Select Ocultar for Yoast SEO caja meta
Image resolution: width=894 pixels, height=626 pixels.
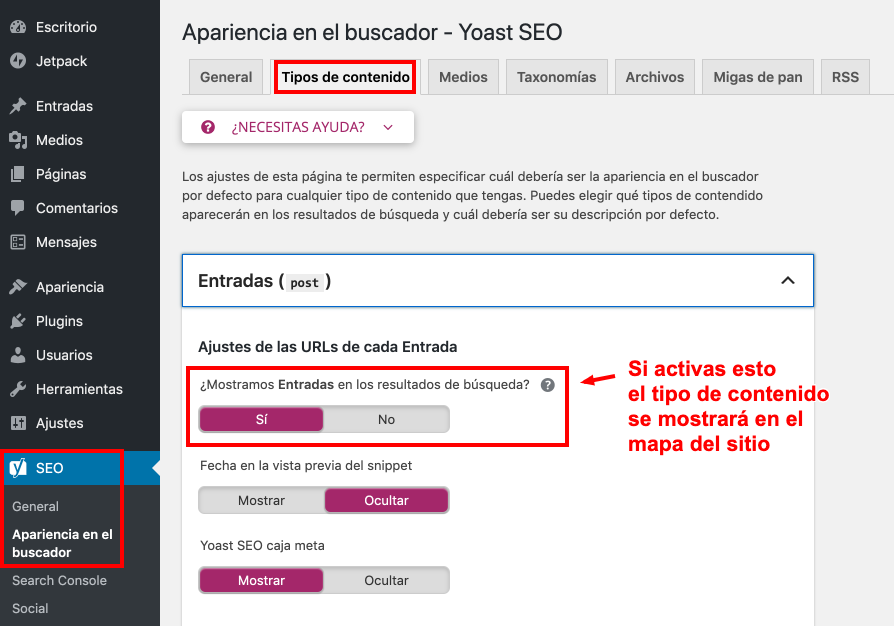tap(386, 580)
